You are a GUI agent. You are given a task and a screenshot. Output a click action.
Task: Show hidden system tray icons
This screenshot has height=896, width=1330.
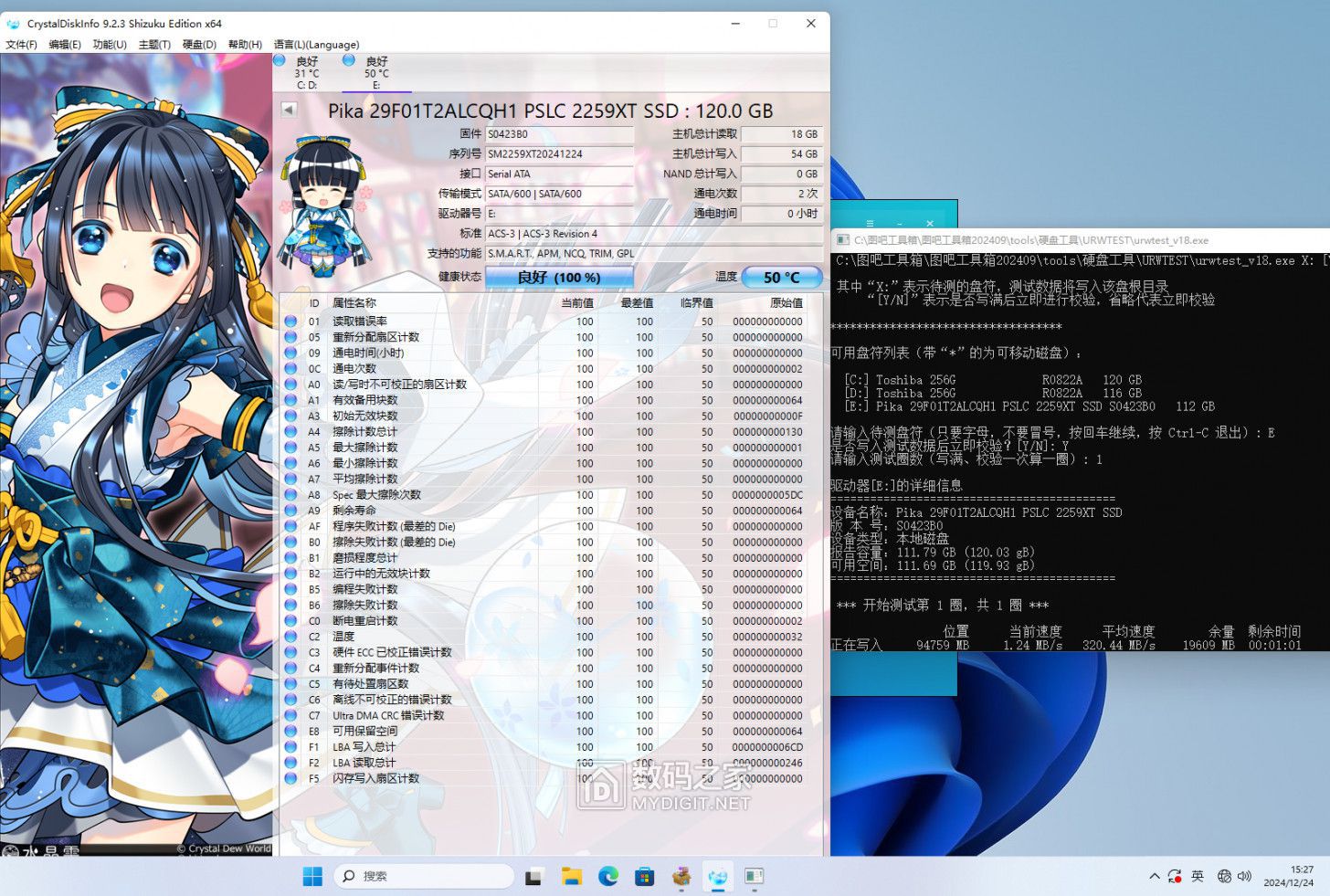point(1155,877)
